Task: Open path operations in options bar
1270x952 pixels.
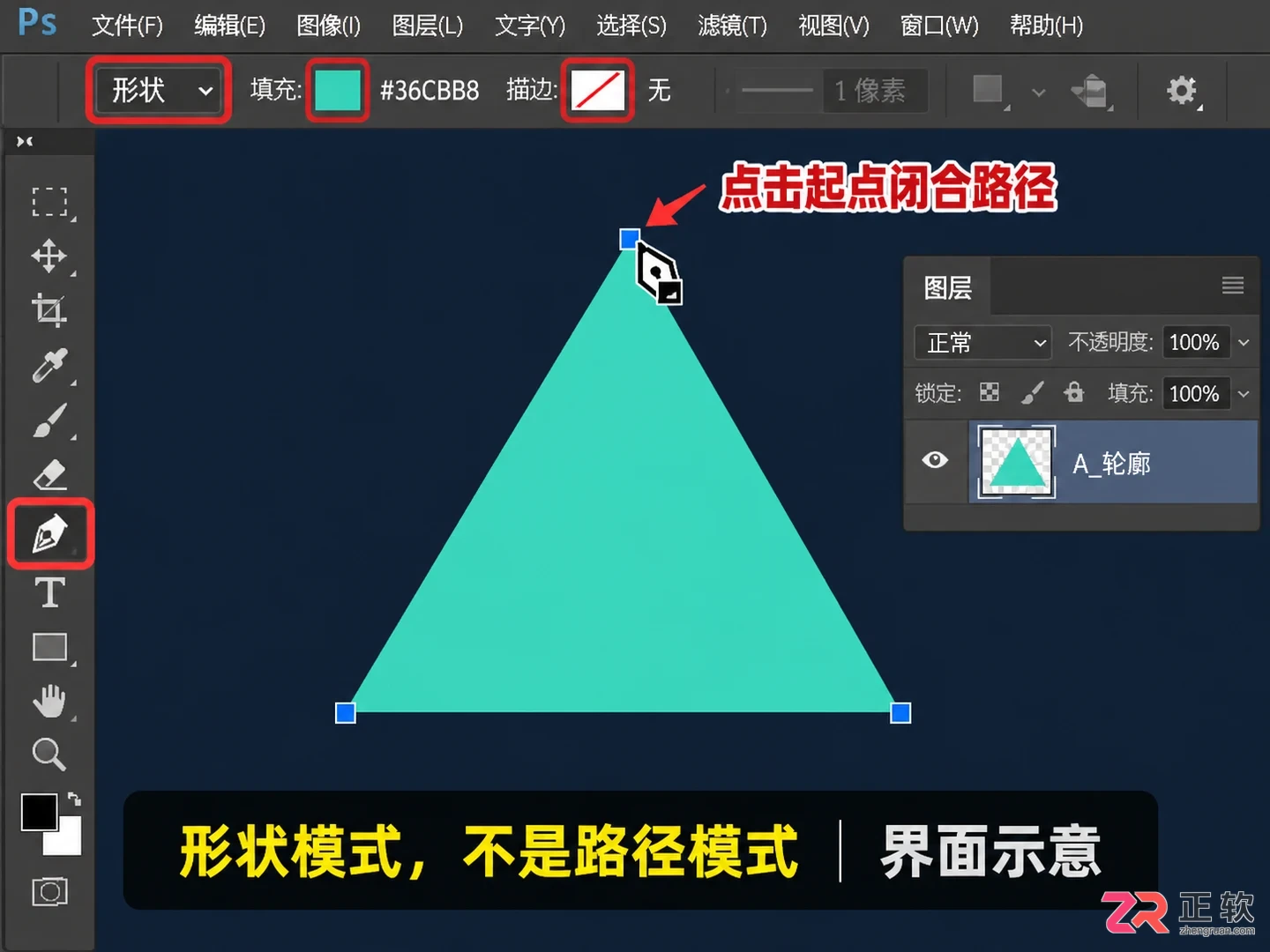Action: click(987, 89)
